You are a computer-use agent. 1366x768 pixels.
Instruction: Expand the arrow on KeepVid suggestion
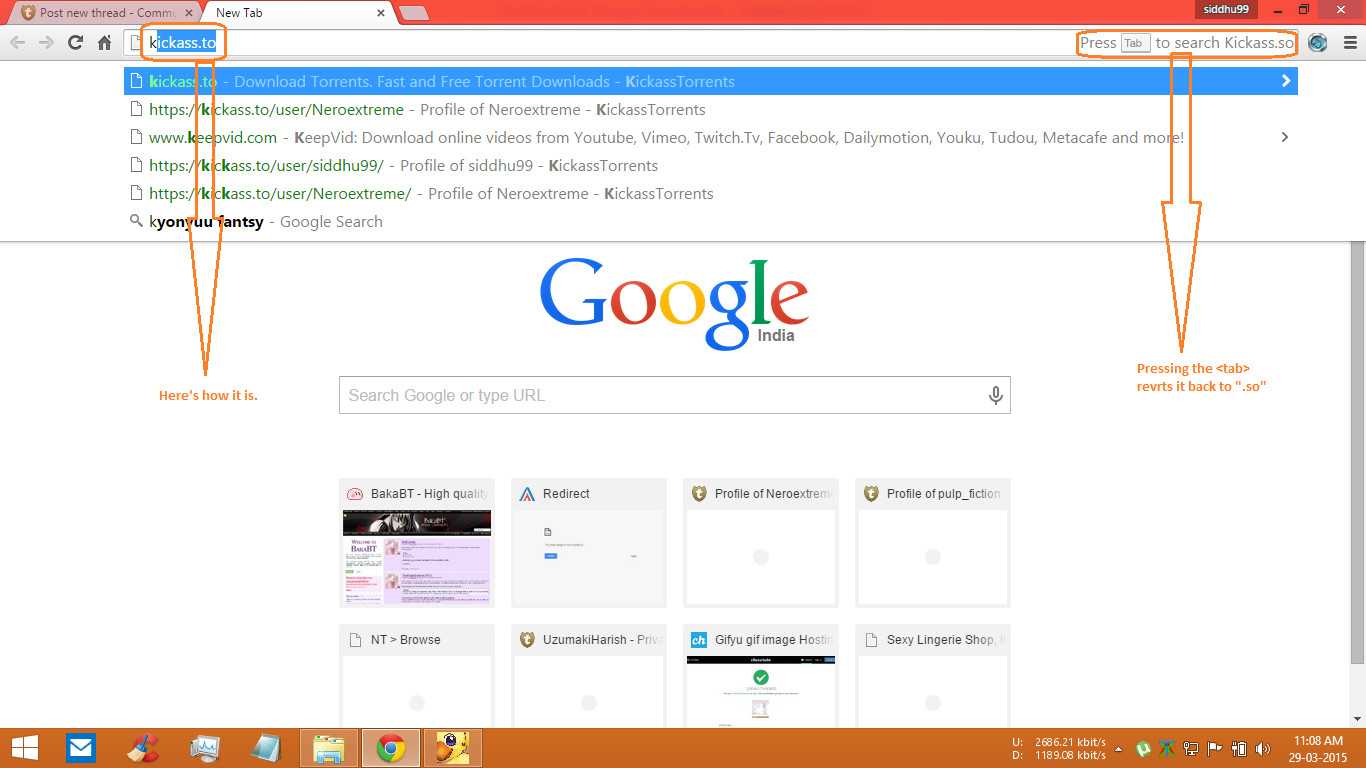(x=1285, y=137)
